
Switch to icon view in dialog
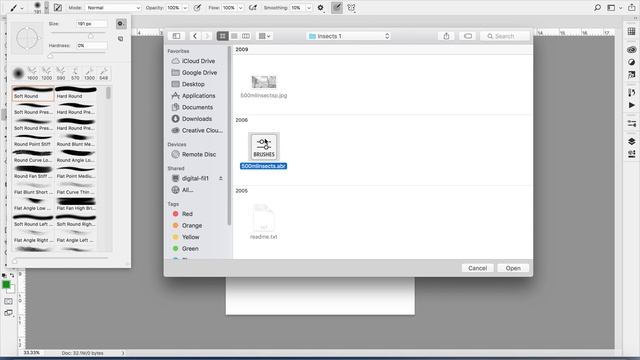point(222,36)
